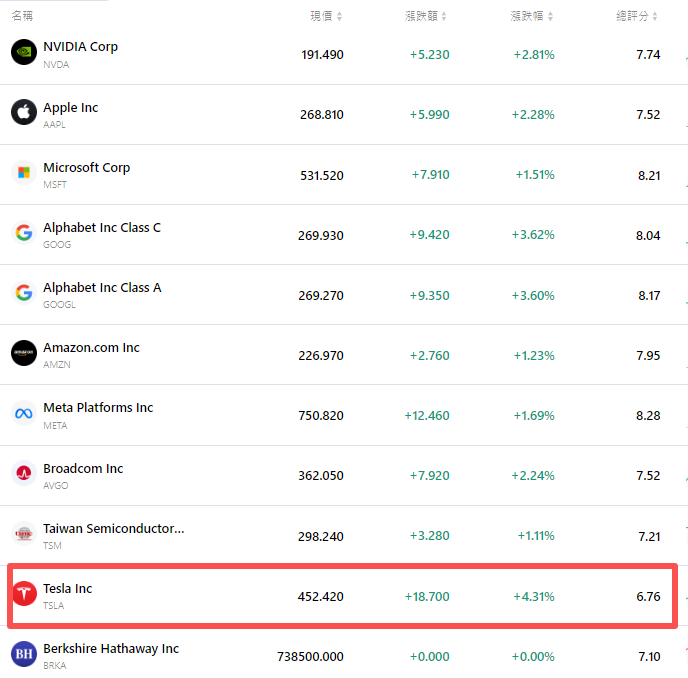
Task: Click the Taiwan Semiconductor logo icon
Action: 24,534
